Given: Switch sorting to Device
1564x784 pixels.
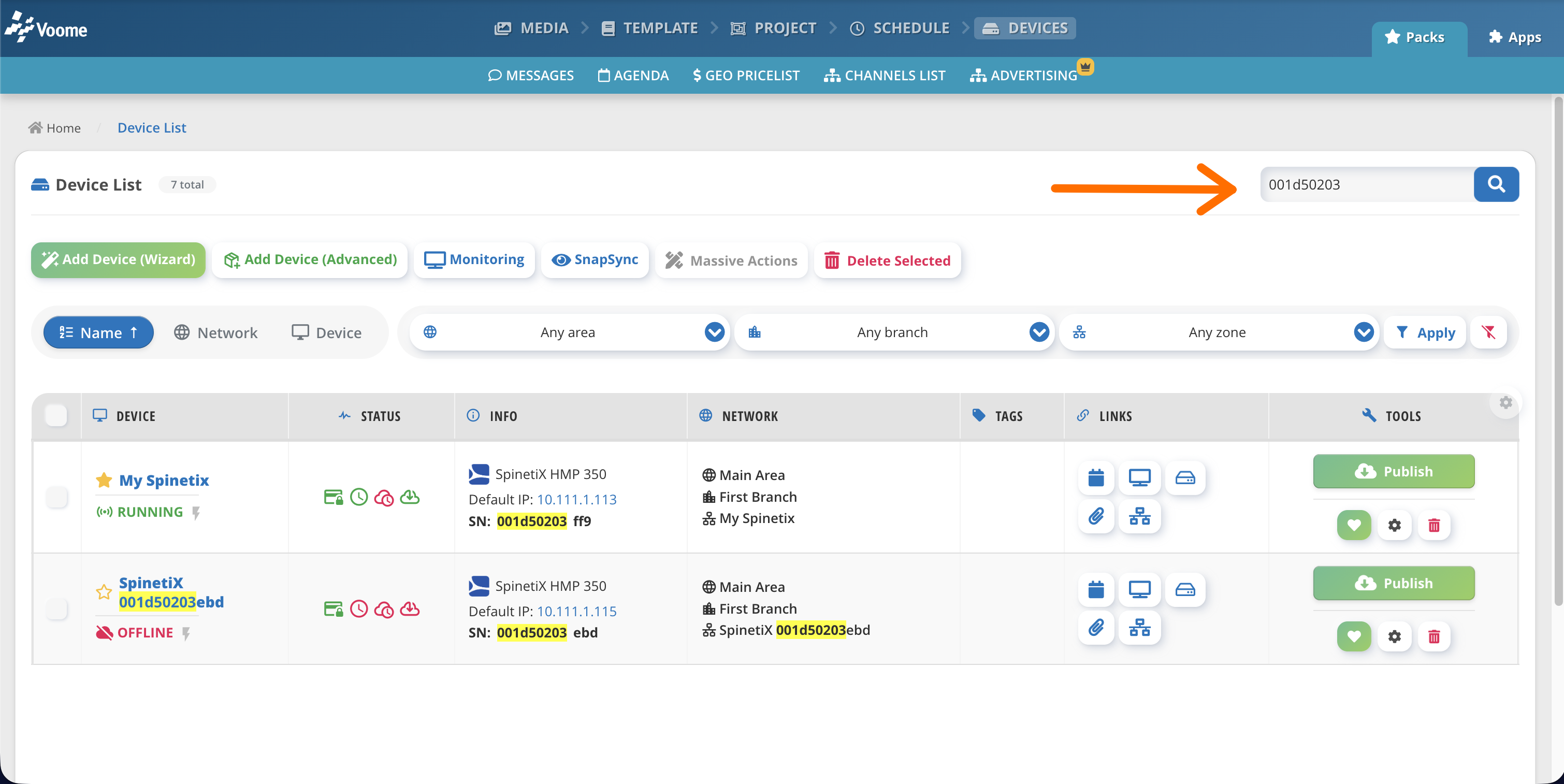Looking at the screenshot, I should coord(326,333).
